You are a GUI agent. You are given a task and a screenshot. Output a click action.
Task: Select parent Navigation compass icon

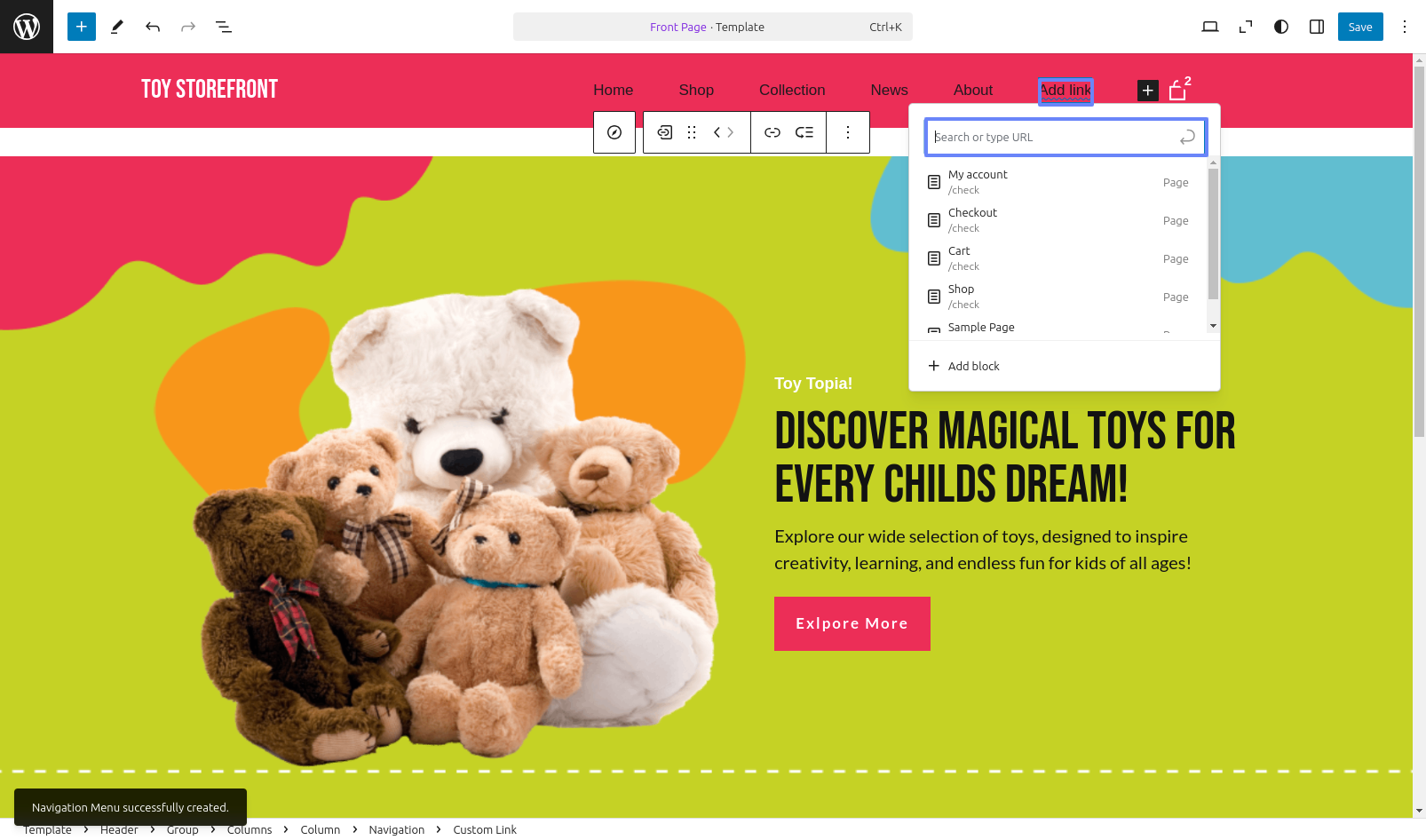point(614,132)
